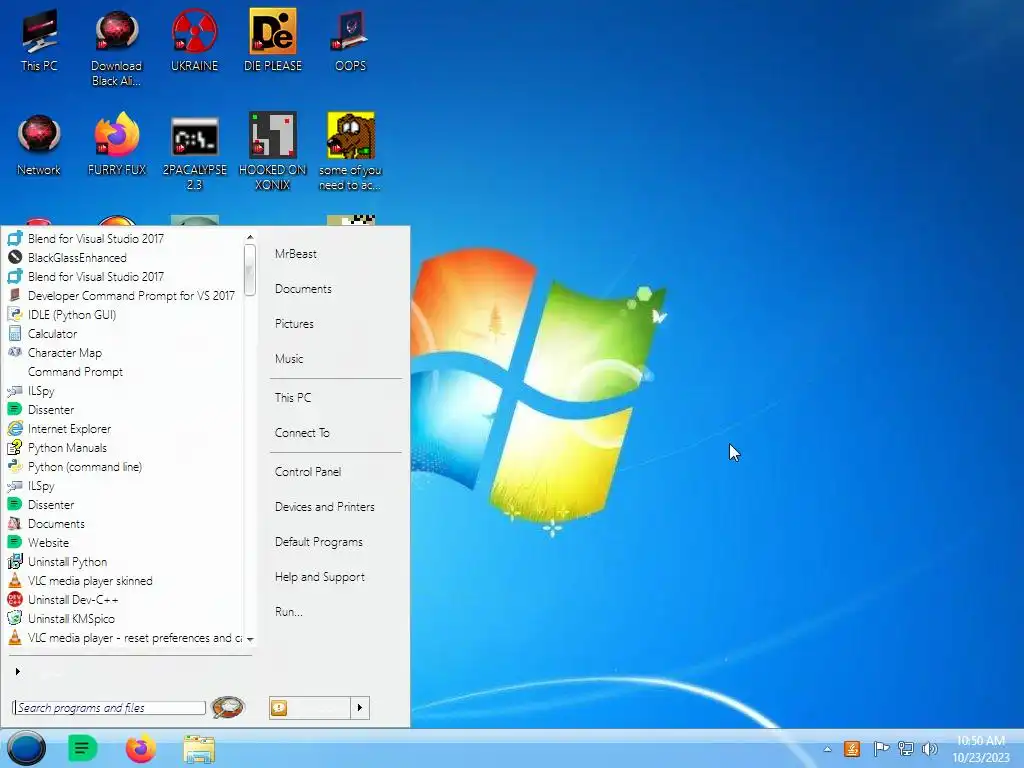Launch IDLE (Python GUI)

pos(72,315)
